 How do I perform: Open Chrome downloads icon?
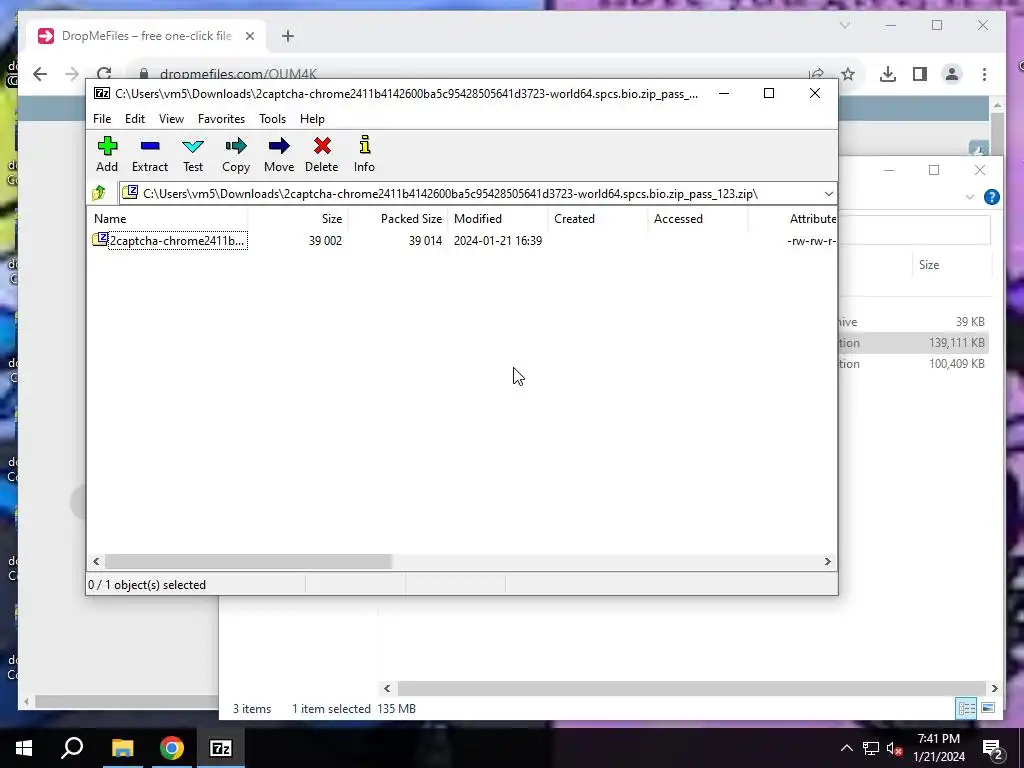[x=888, y=74]
